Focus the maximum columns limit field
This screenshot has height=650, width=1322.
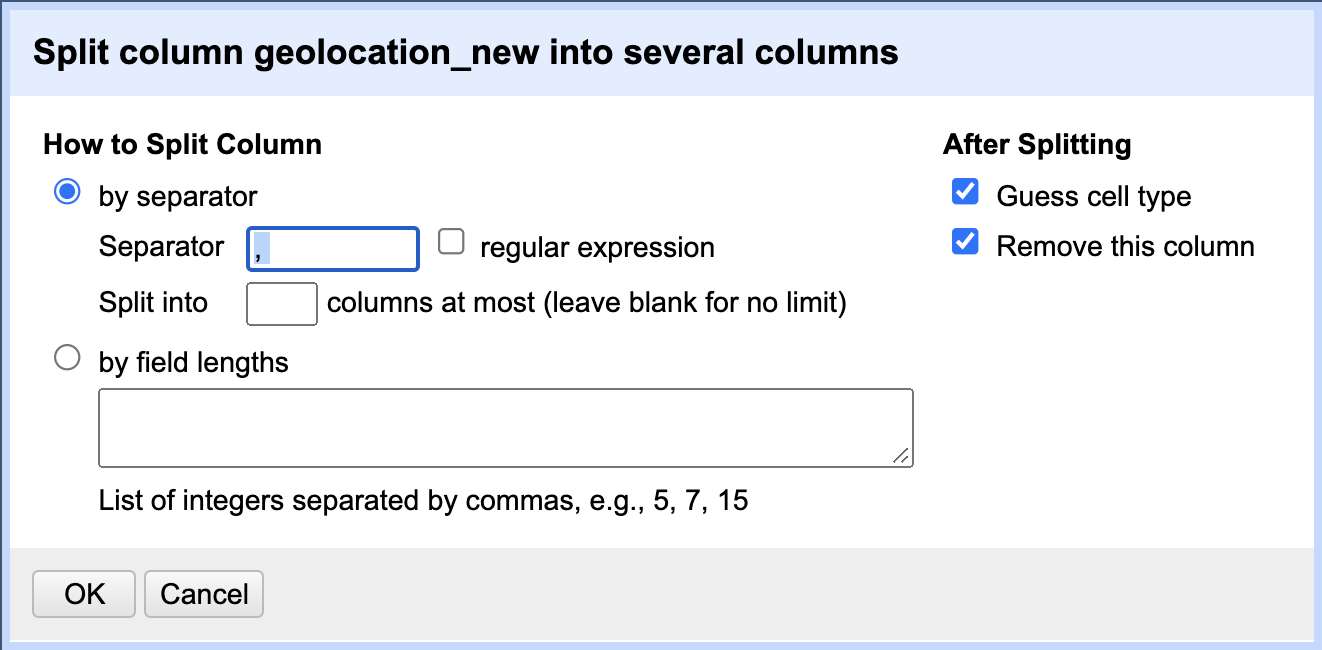pos(281,302)
